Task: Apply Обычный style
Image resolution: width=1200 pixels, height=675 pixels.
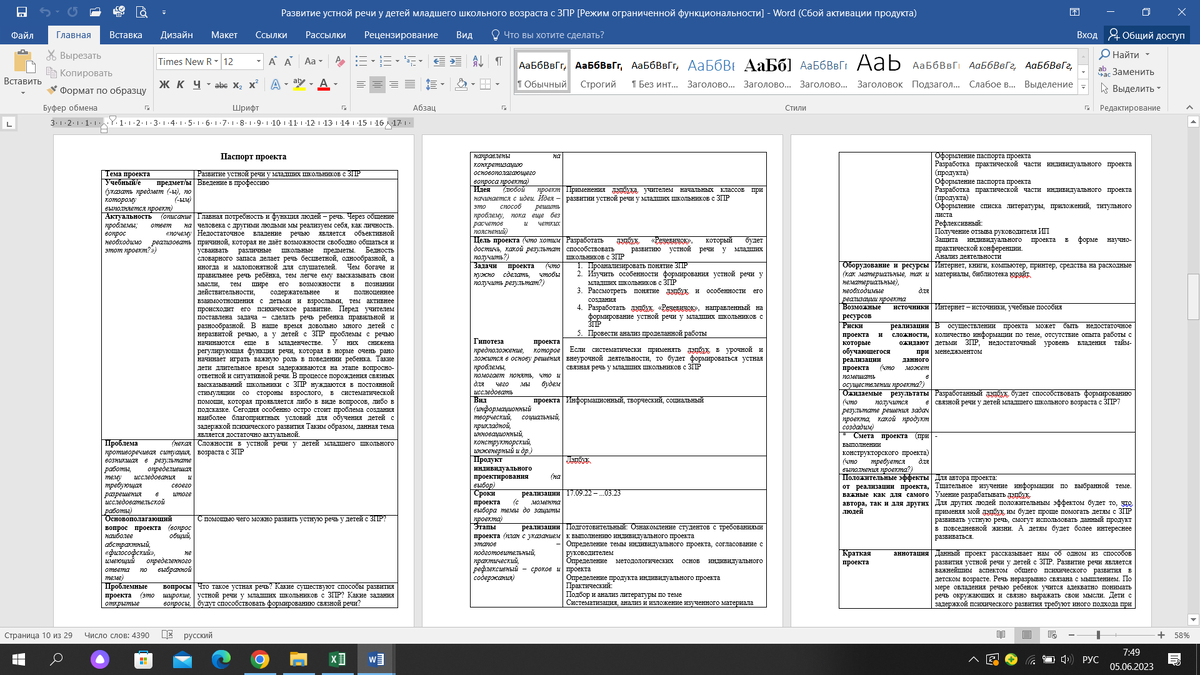Action: click(542, 72)
